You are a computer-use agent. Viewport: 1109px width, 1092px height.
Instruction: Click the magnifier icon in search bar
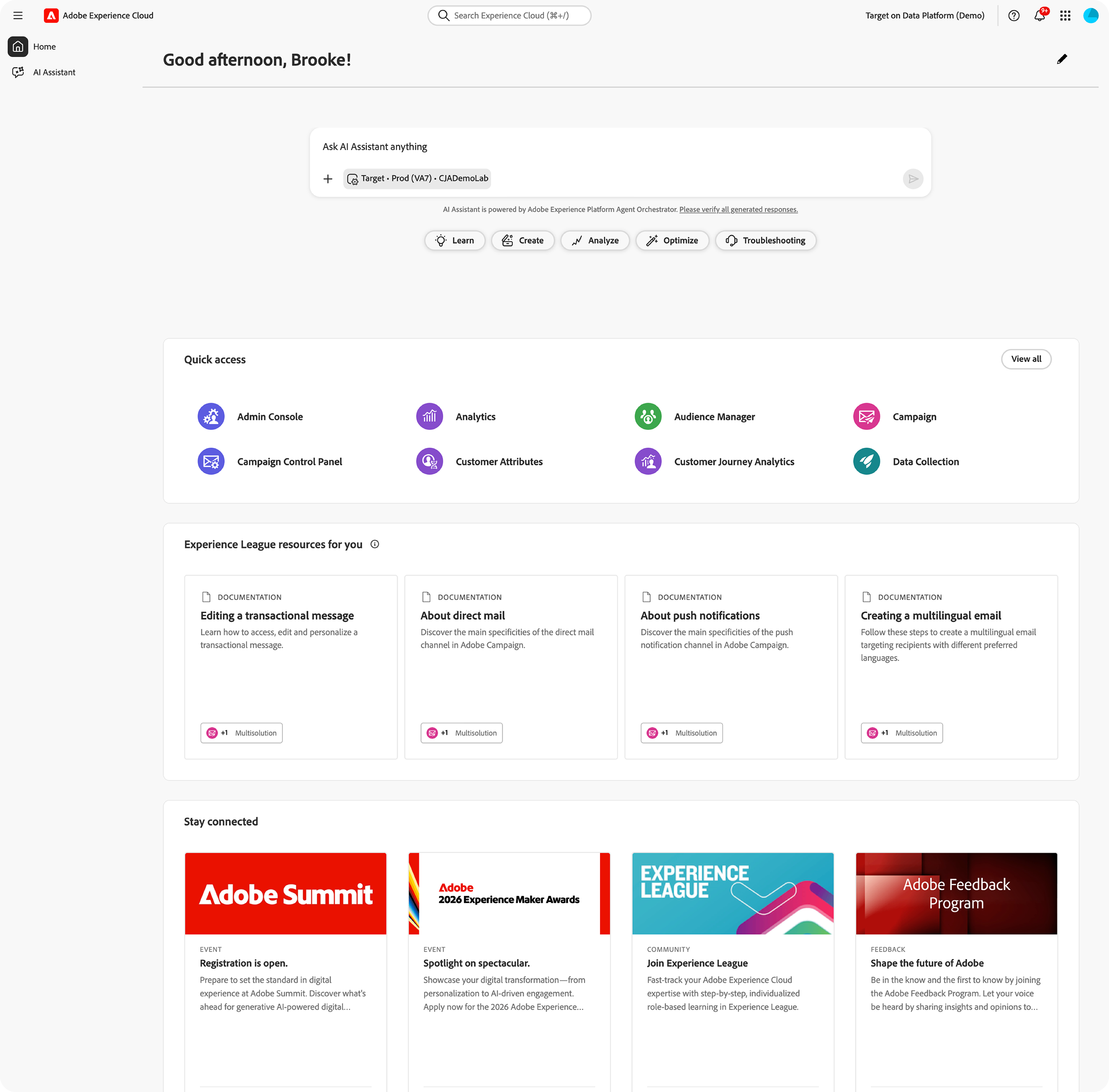(444, 15)
